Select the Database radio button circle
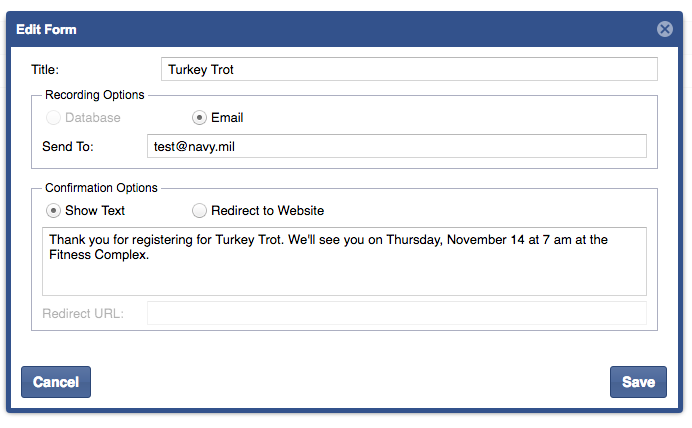The image size is (692, 428). (53, 118)
